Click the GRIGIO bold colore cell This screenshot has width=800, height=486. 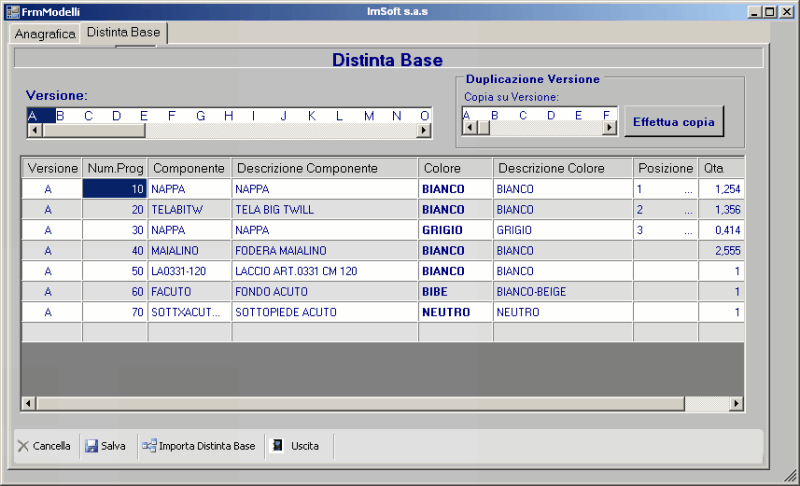pos(455,230)
